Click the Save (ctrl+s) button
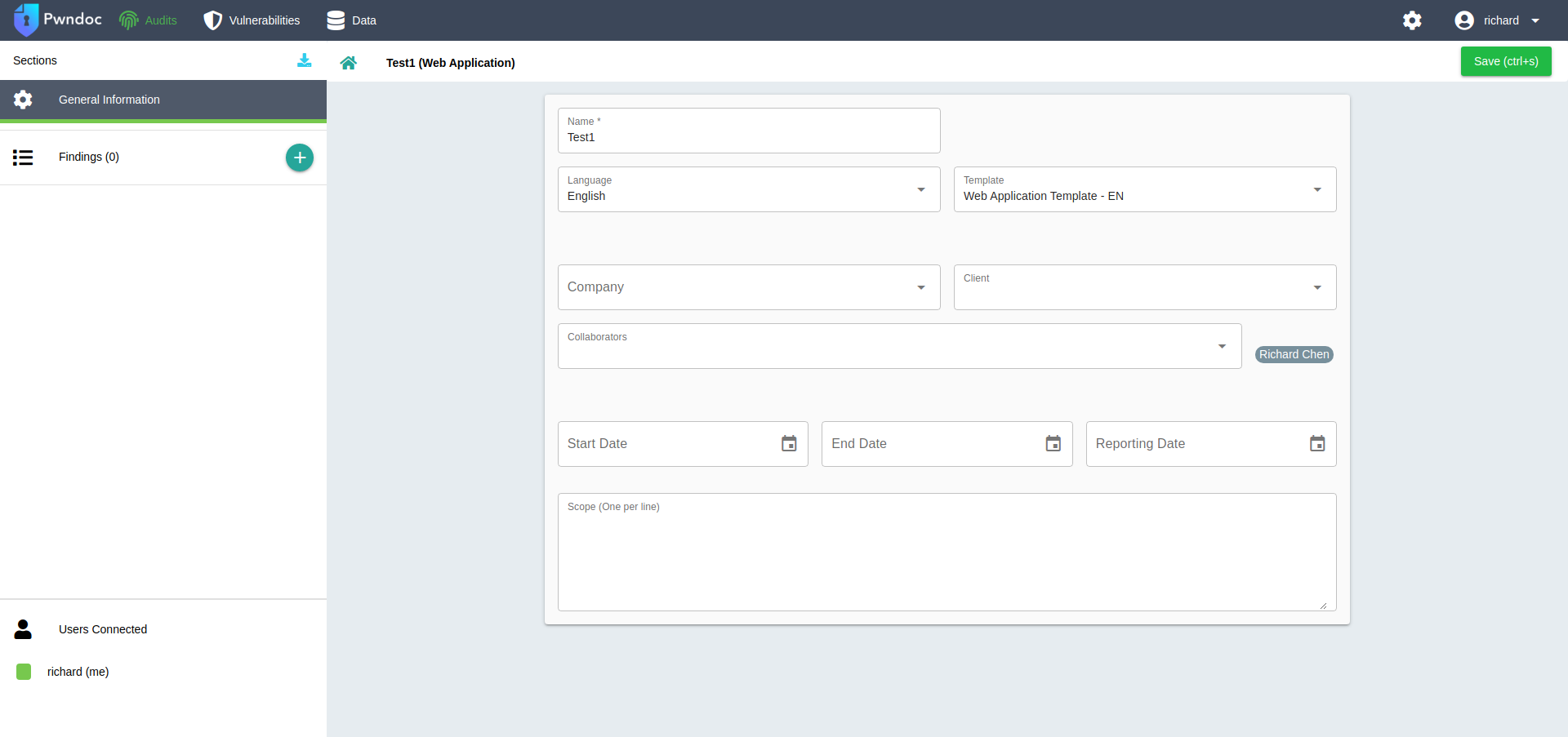 (x=1505, y=61)
